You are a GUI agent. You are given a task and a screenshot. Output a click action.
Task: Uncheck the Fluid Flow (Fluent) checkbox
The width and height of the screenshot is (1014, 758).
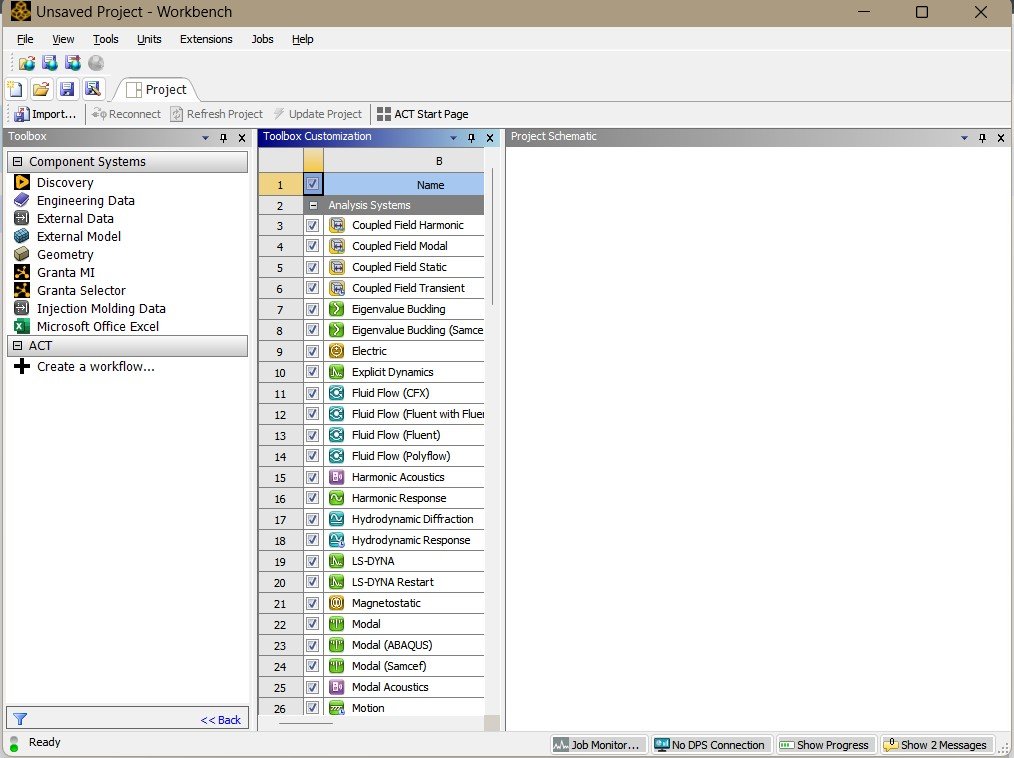pyautogui.click(x=312, y=435)
